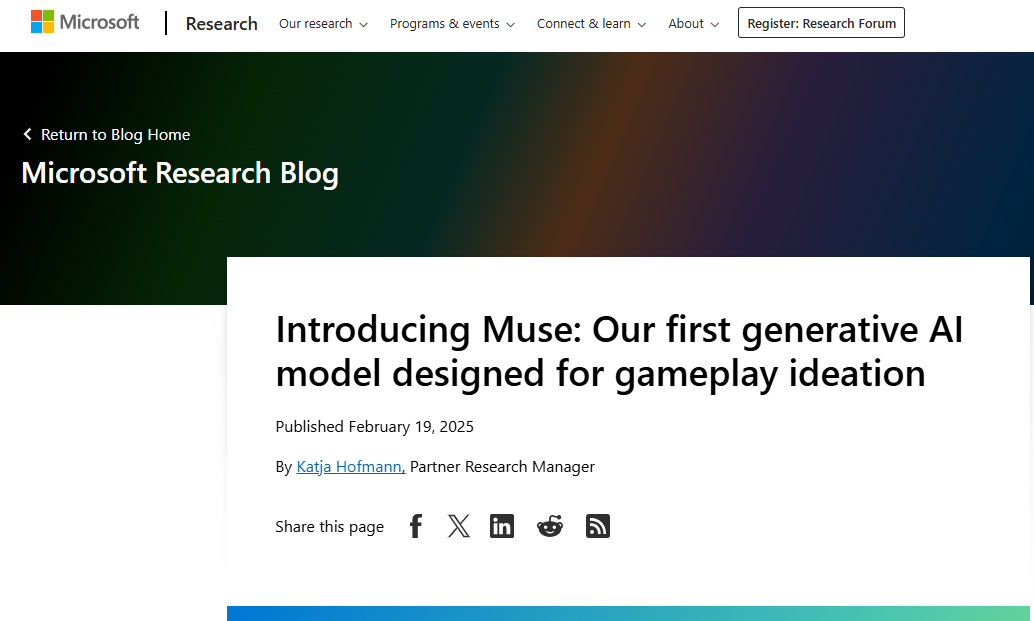Screen dimensions: 1034x621
Task: Share the post on LinkedIn
Action: 502,525
